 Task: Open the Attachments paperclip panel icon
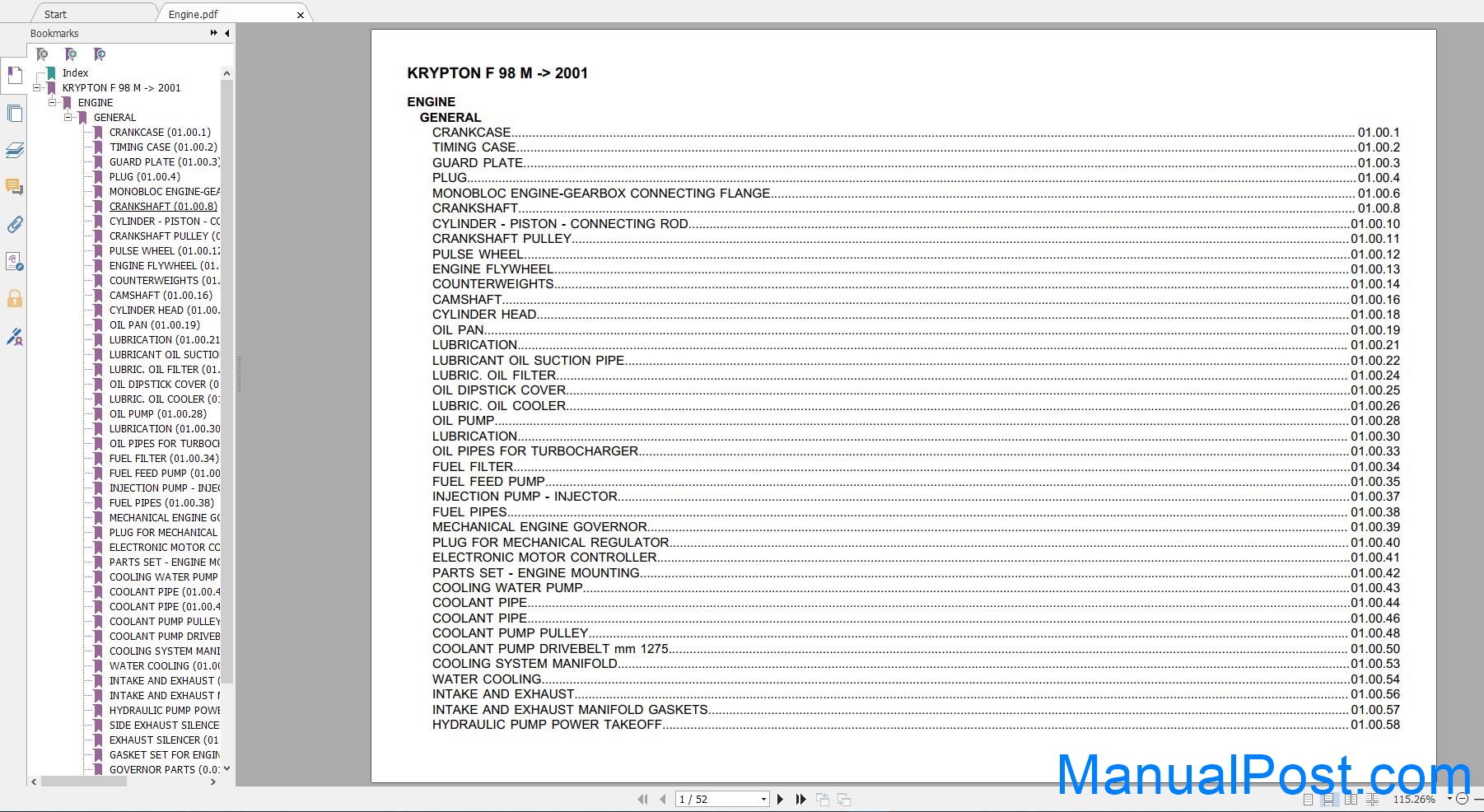(x=14, y=224)
